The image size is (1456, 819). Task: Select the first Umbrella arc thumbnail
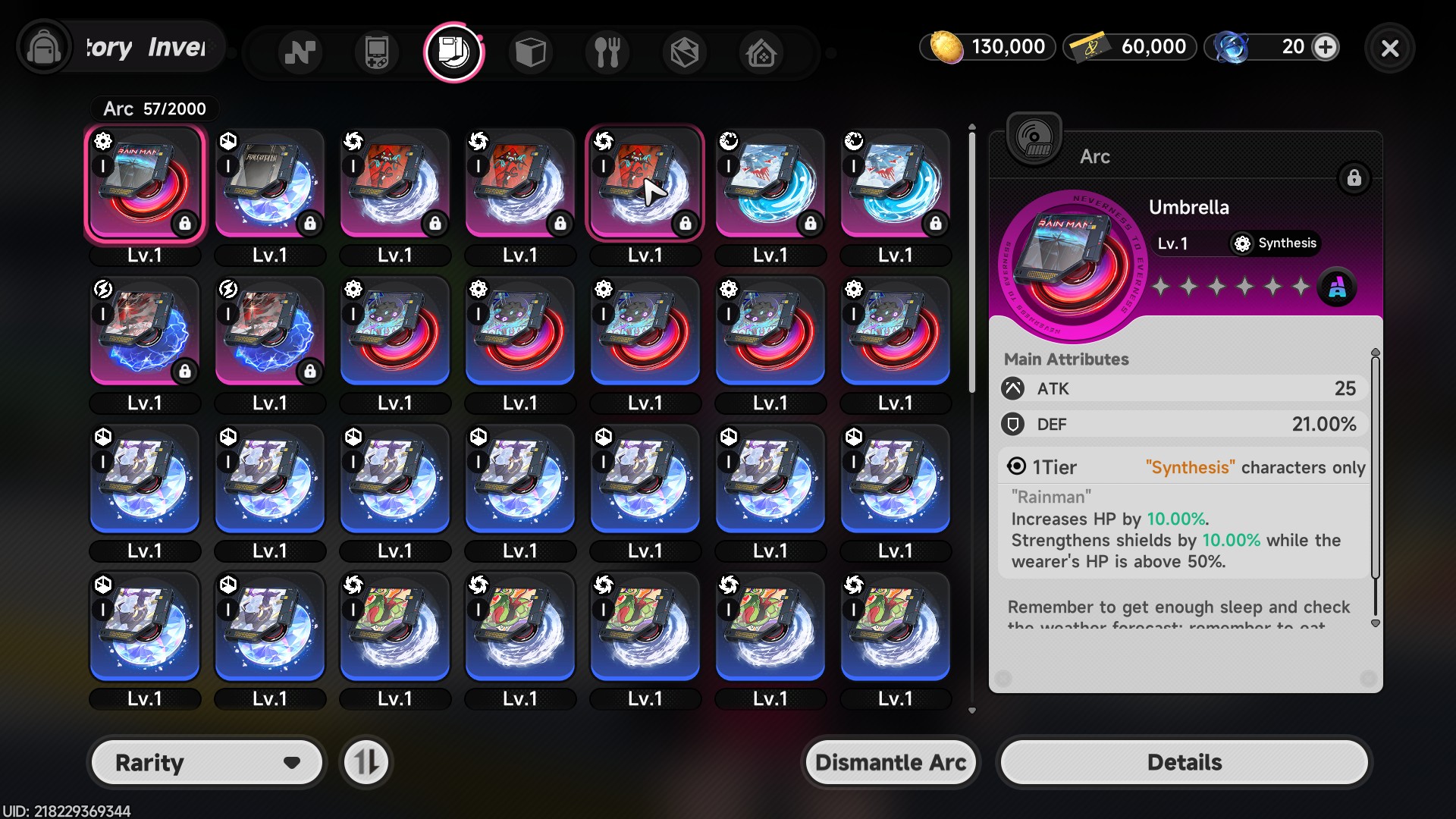click(x=145, y=184)
